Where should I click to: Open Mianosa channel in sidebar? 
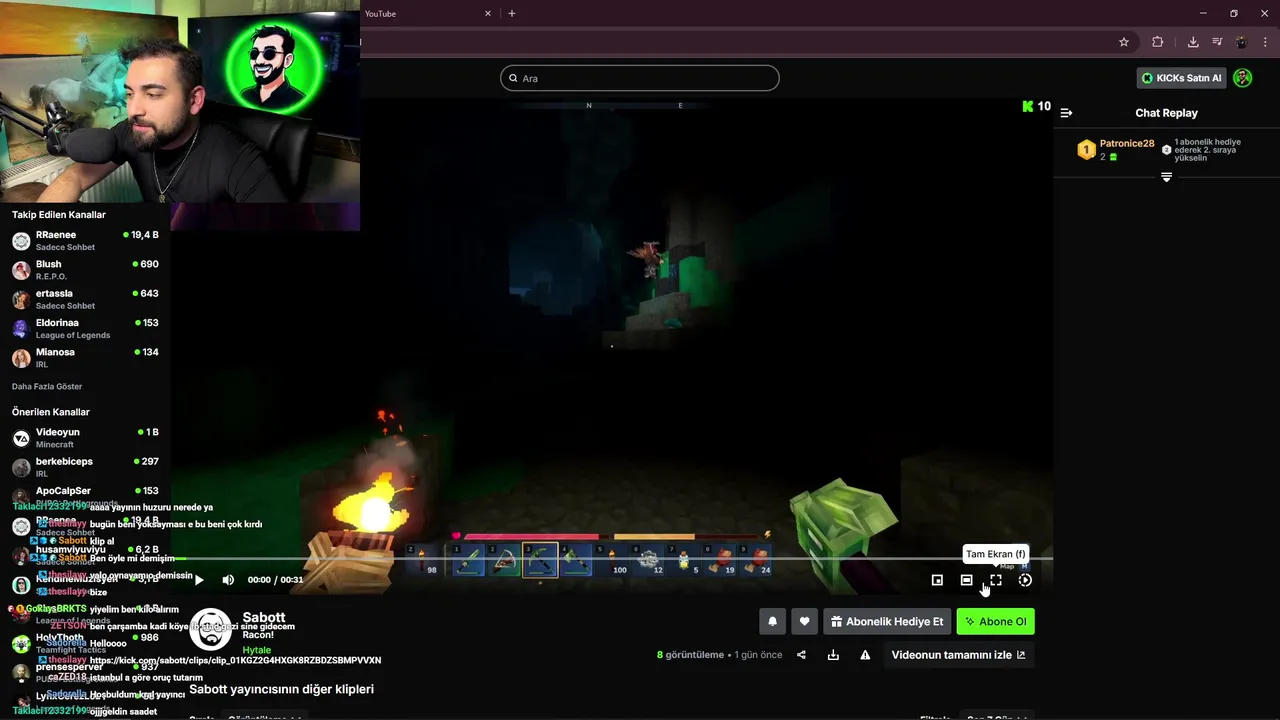[85, 357]
